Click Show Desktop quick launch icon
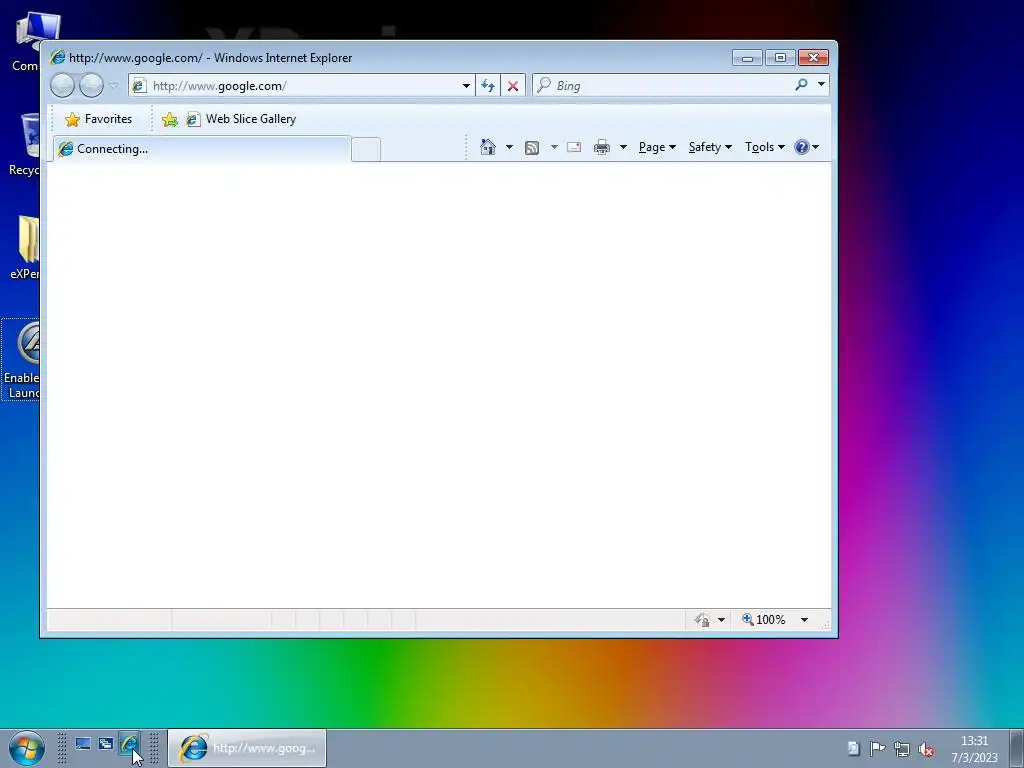 pos(83,744)
